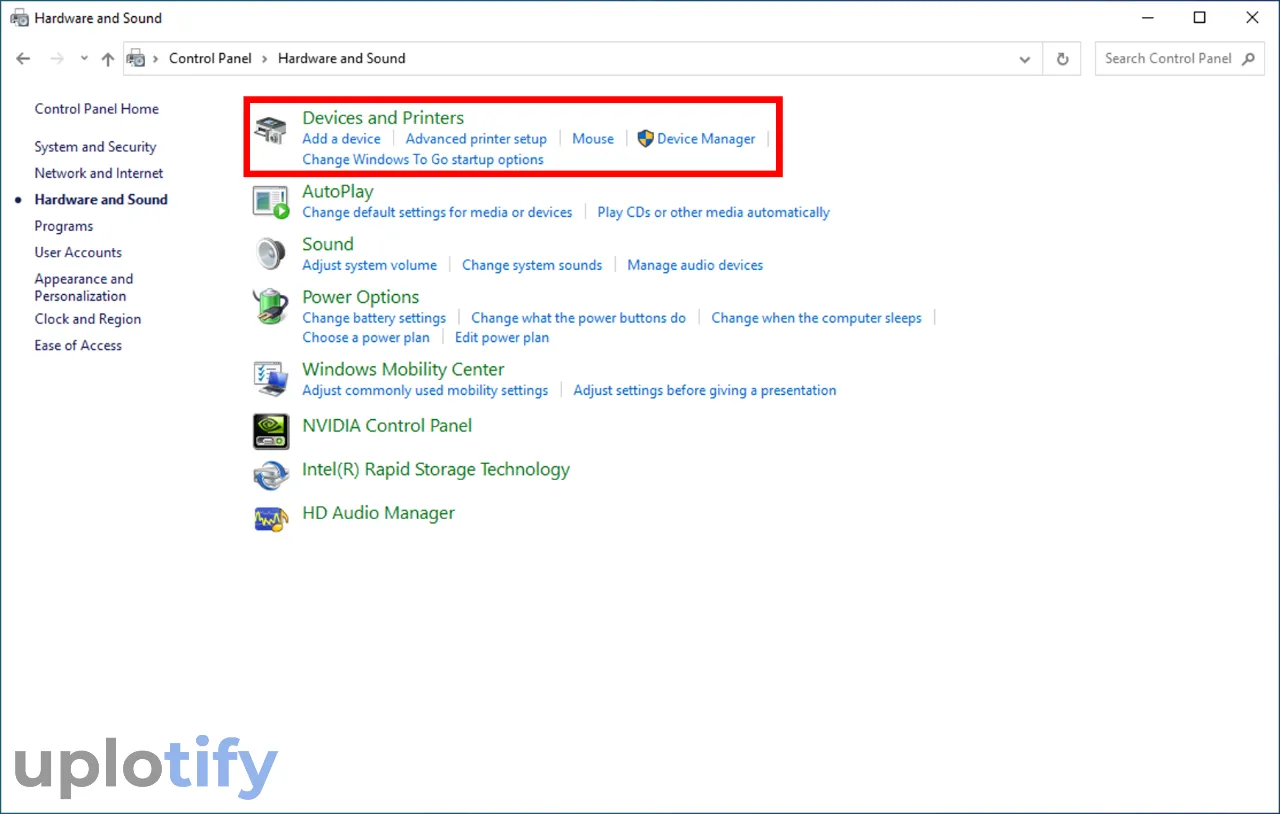Open User Accounts in sidebar
The height and width of the screenshot is (814, 1280).
point(78,252)
